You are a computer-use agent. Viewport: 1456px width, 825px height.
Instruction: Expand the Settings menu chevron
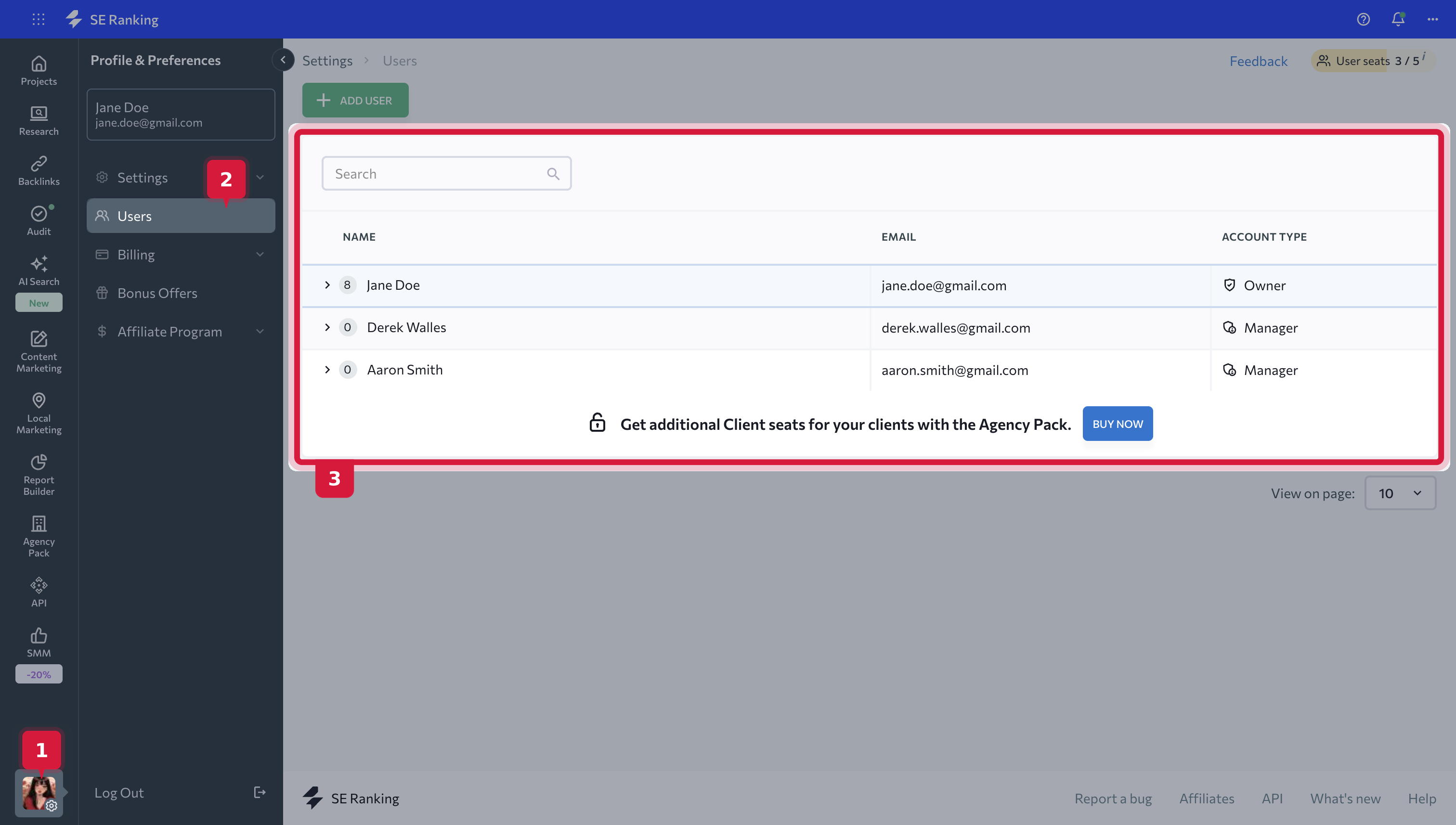pos(260,177)
